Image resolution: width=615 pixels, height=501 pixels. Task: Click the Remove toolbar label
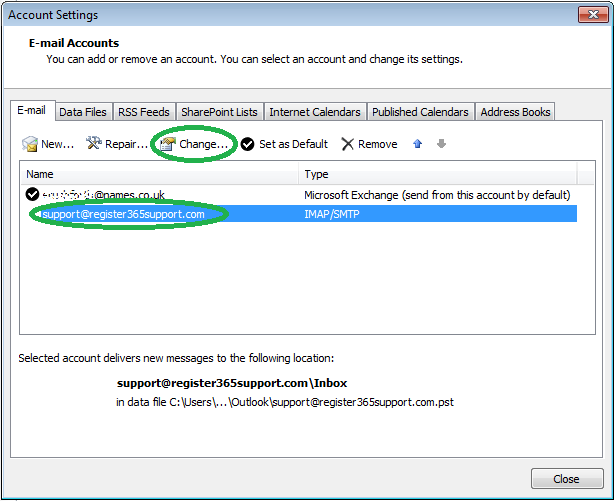tap(378, 144)
